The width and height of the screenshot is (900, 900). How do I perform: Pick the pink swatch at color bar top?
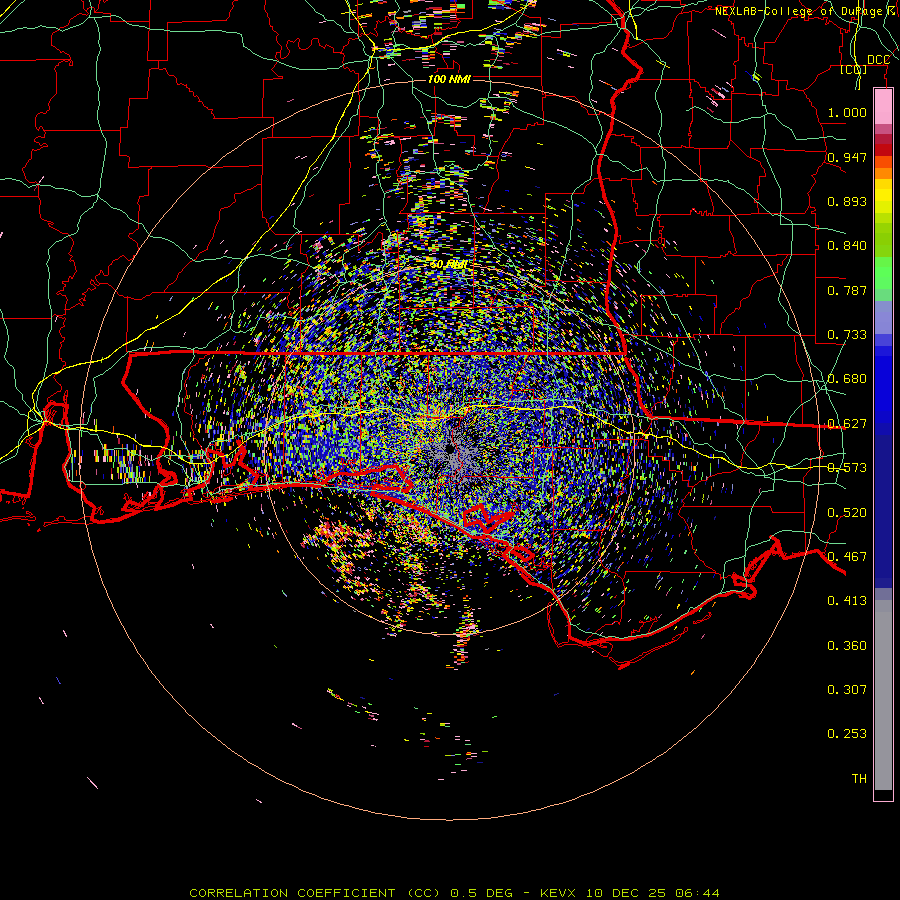(883, 107)
